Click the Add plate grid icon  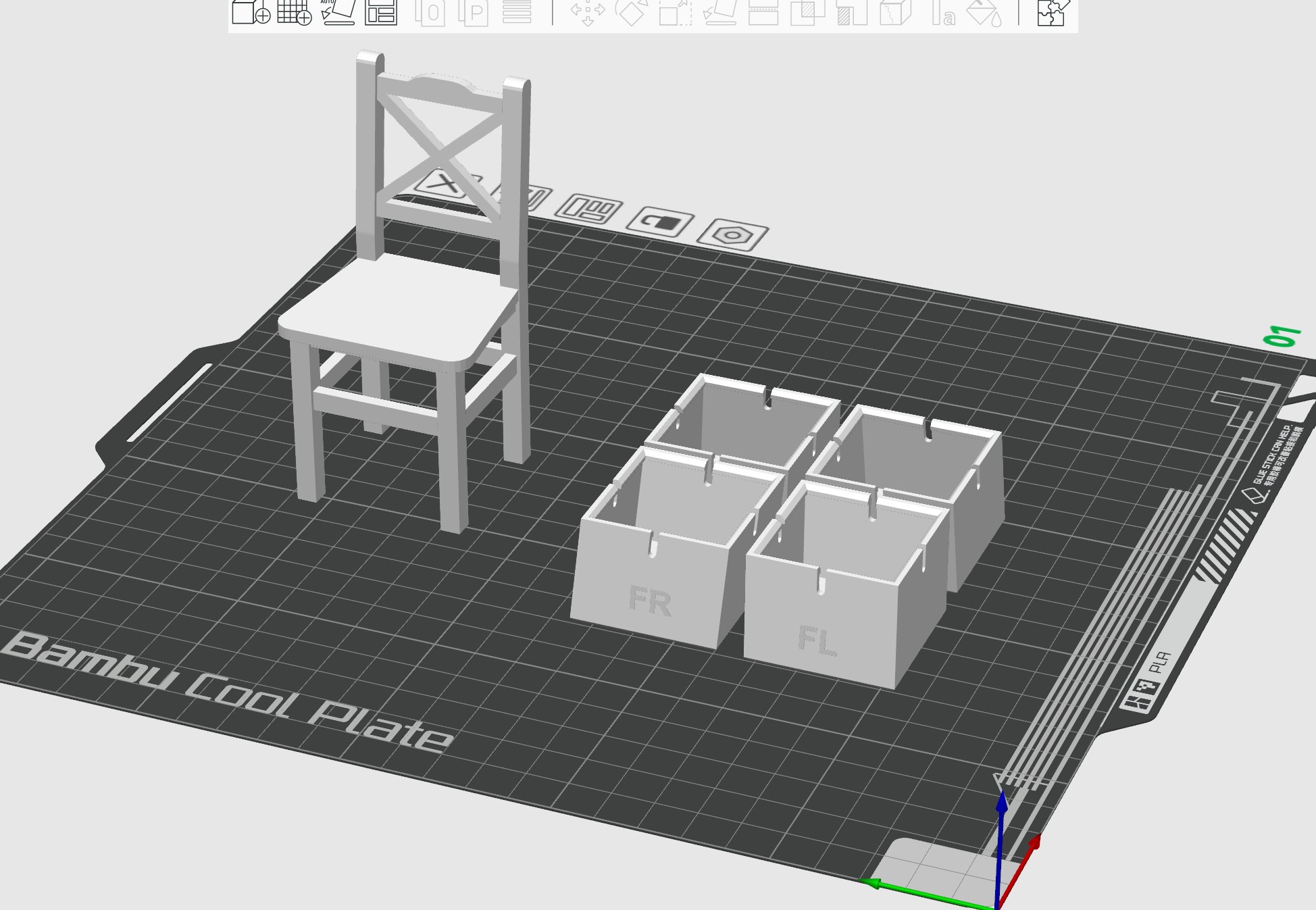point(295,12)
